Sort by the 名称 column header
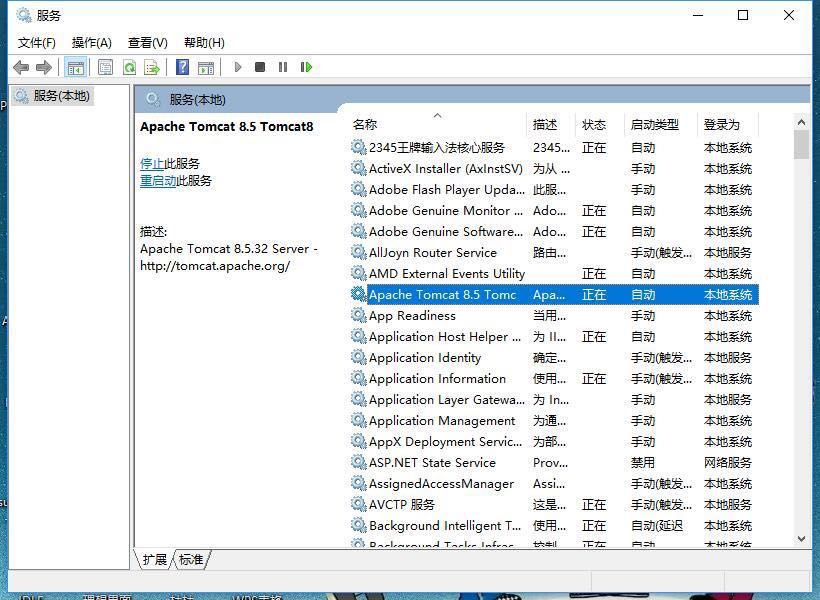 coord(437,124)
